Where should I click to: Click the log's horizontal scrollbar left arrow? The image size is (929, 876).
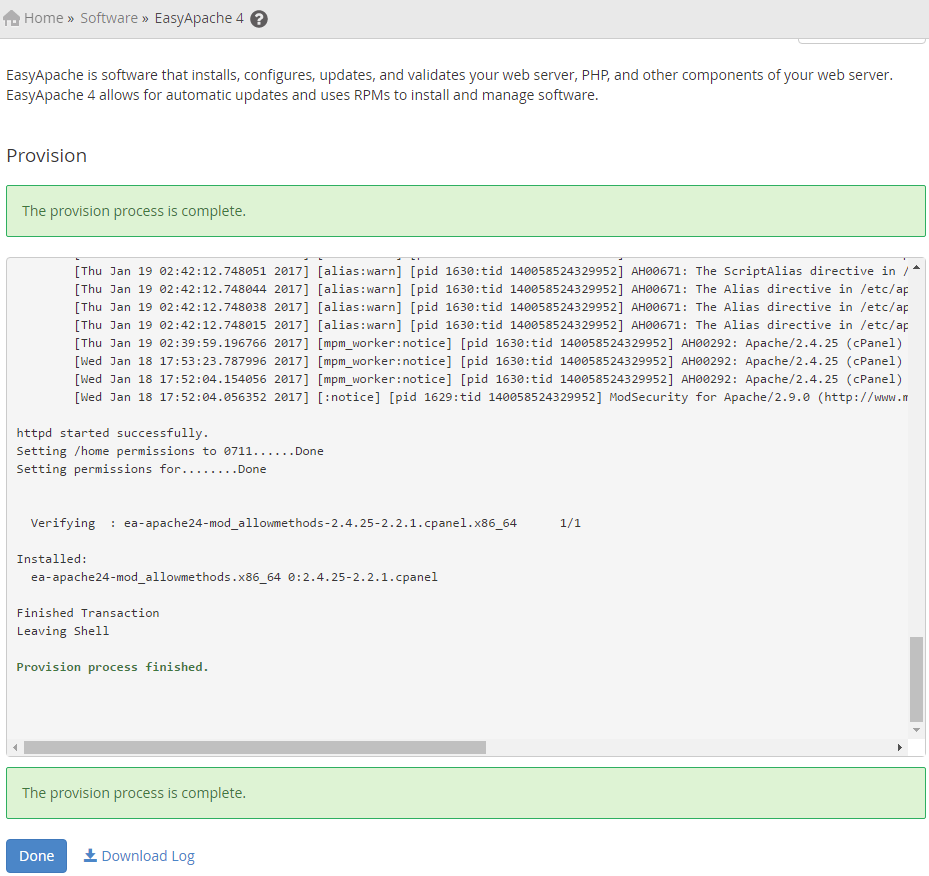pyautogui.click(x=15, y=747)
